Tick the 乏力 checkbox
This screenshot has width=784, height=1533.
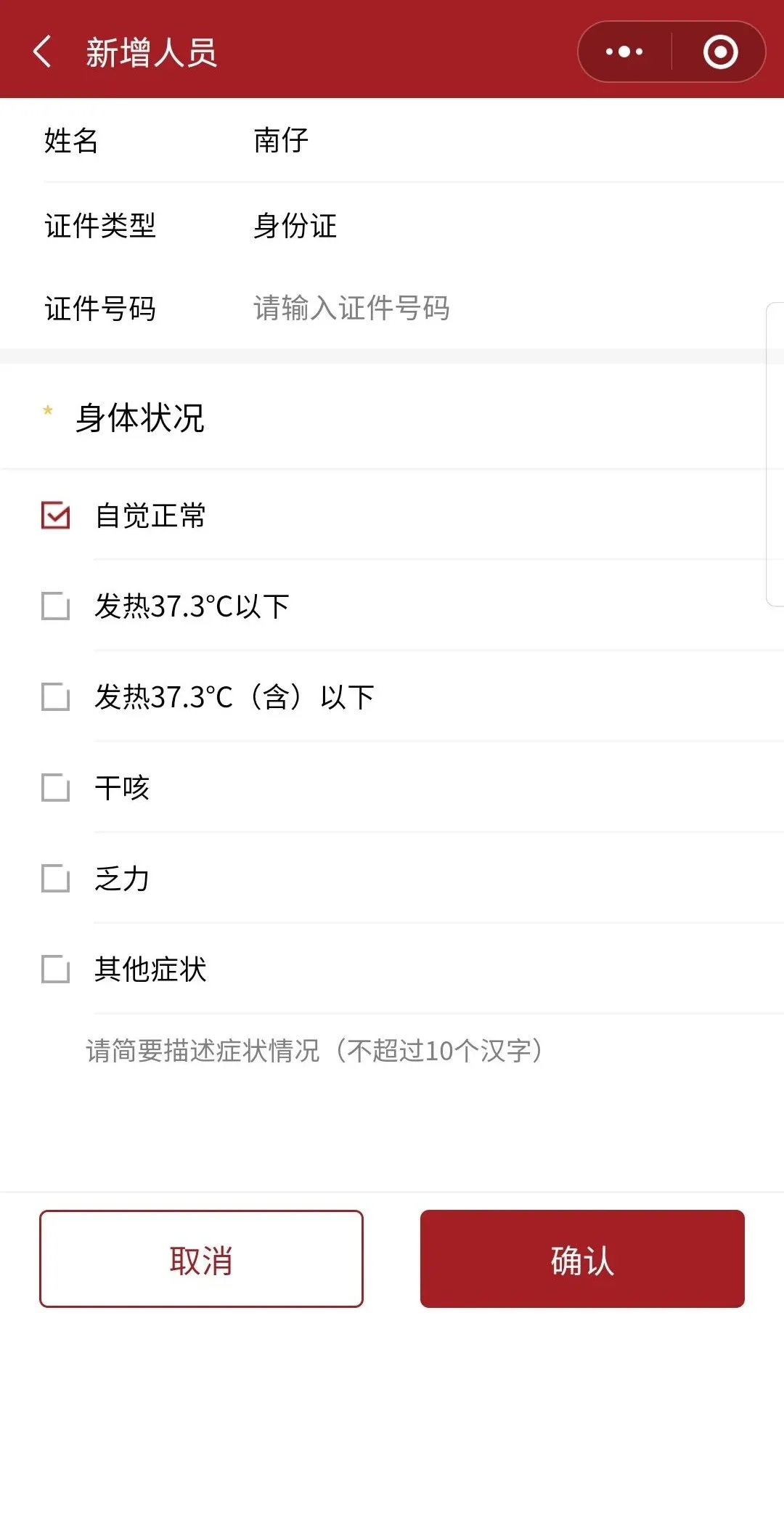[x=56, y=879]
